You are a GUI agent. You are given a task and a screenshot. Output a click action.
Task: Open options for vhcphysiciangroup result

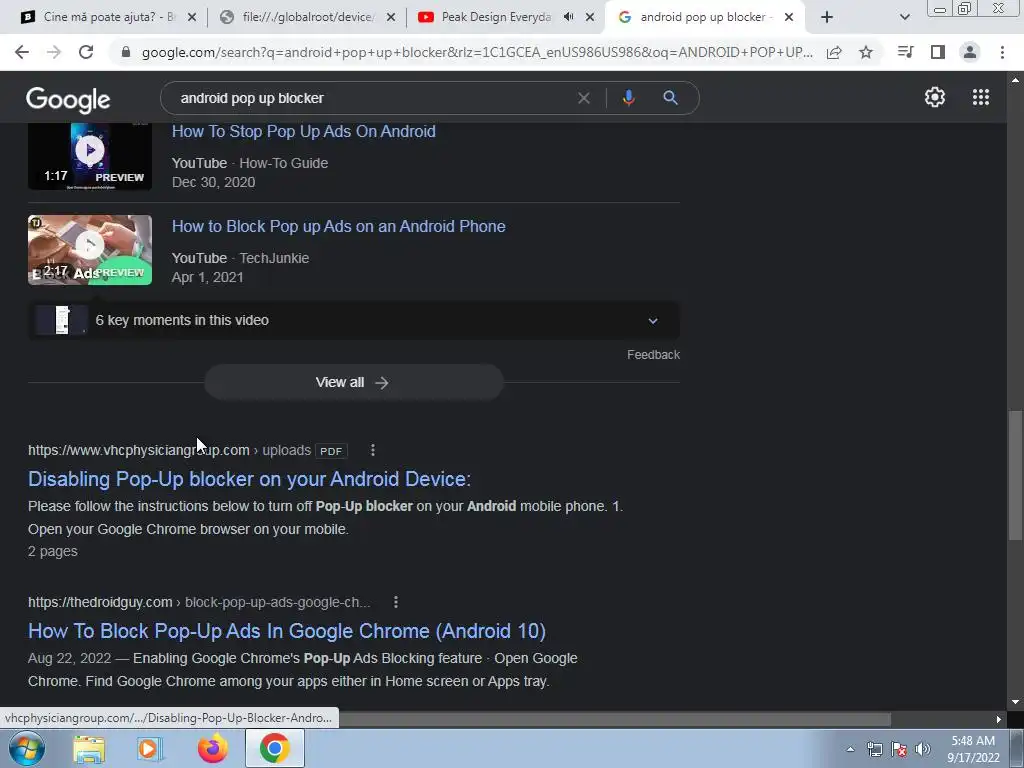pos(373,450)
